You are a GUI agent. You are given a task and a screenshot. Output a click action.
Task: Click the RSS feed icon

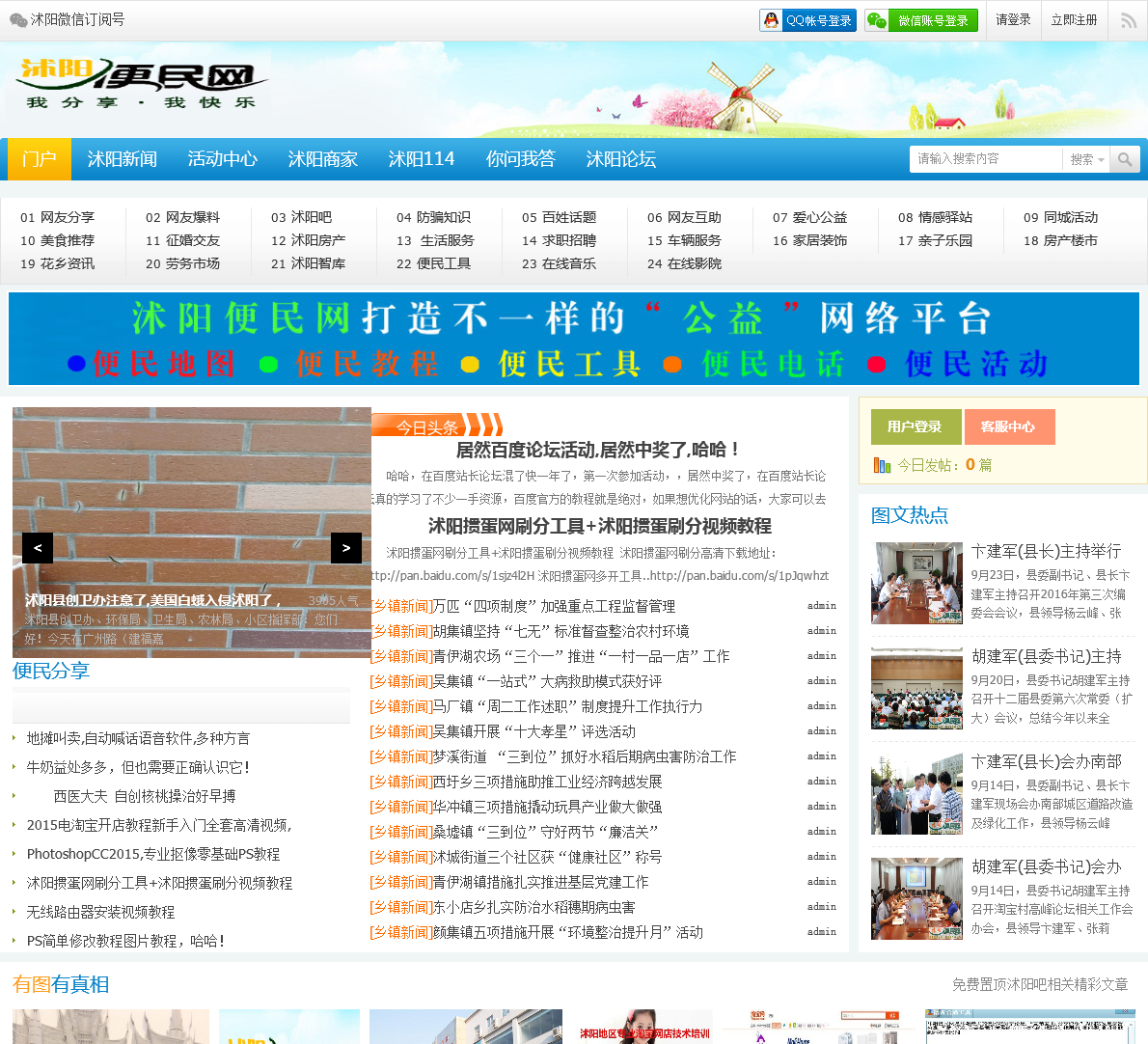tap(1129, 19)
